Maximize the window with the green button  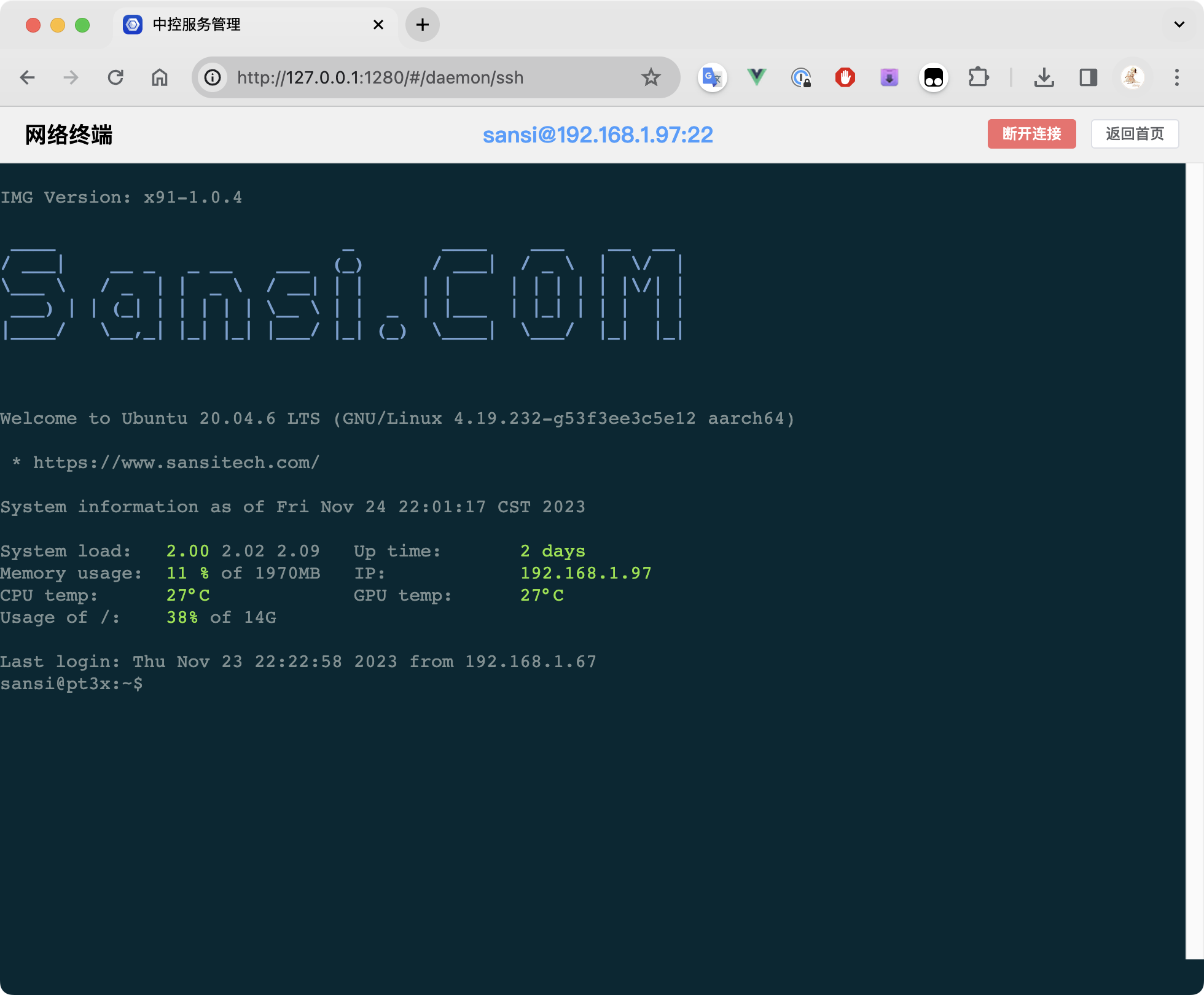tap(82, 25)
